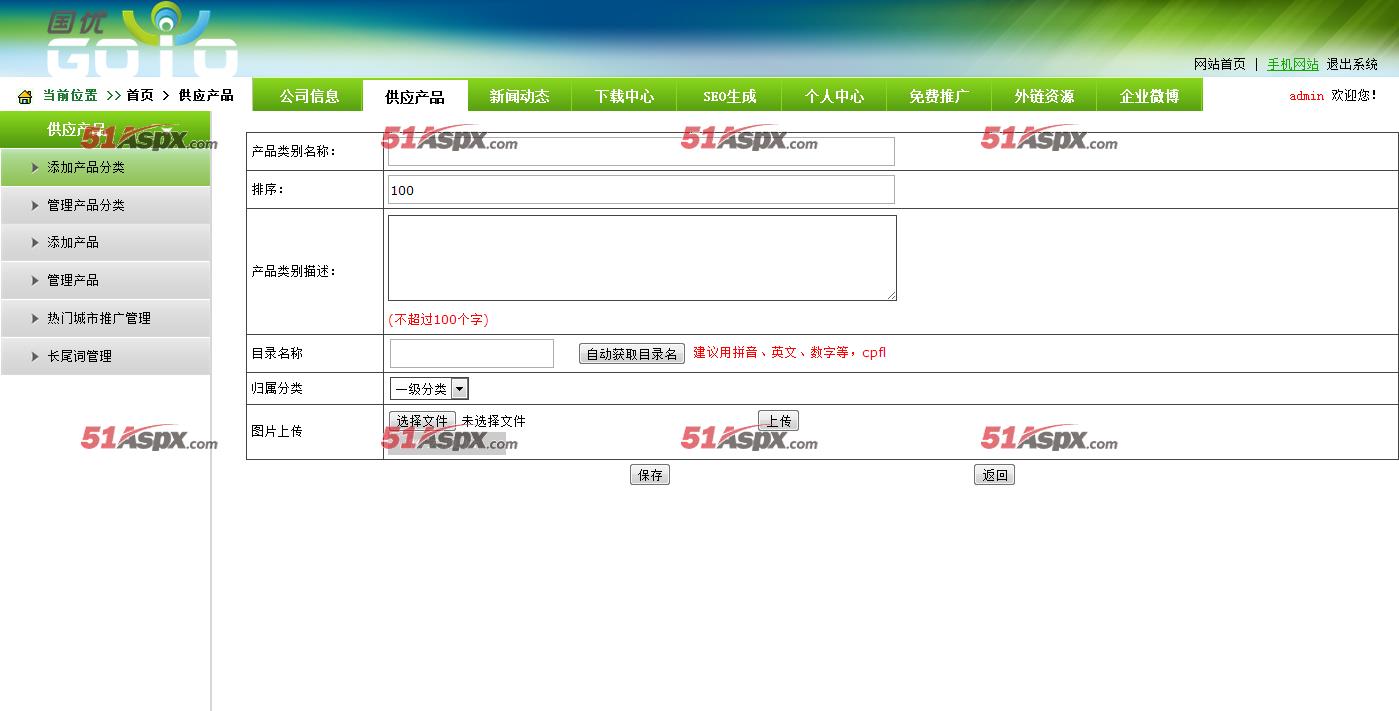Click 供应产品 in the breadcrumb
The width and height of the screenshot is (1399, 711).
206,95
